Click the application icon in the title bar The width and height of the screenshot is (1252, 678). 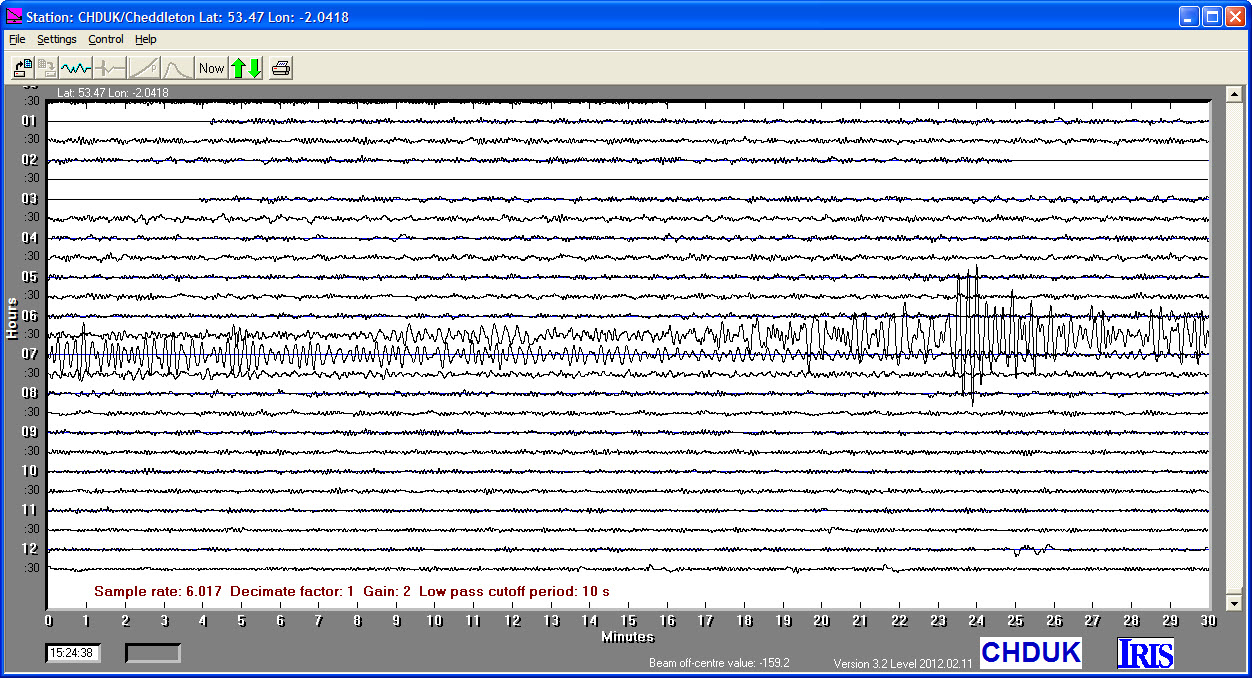[x=14, y=16]
